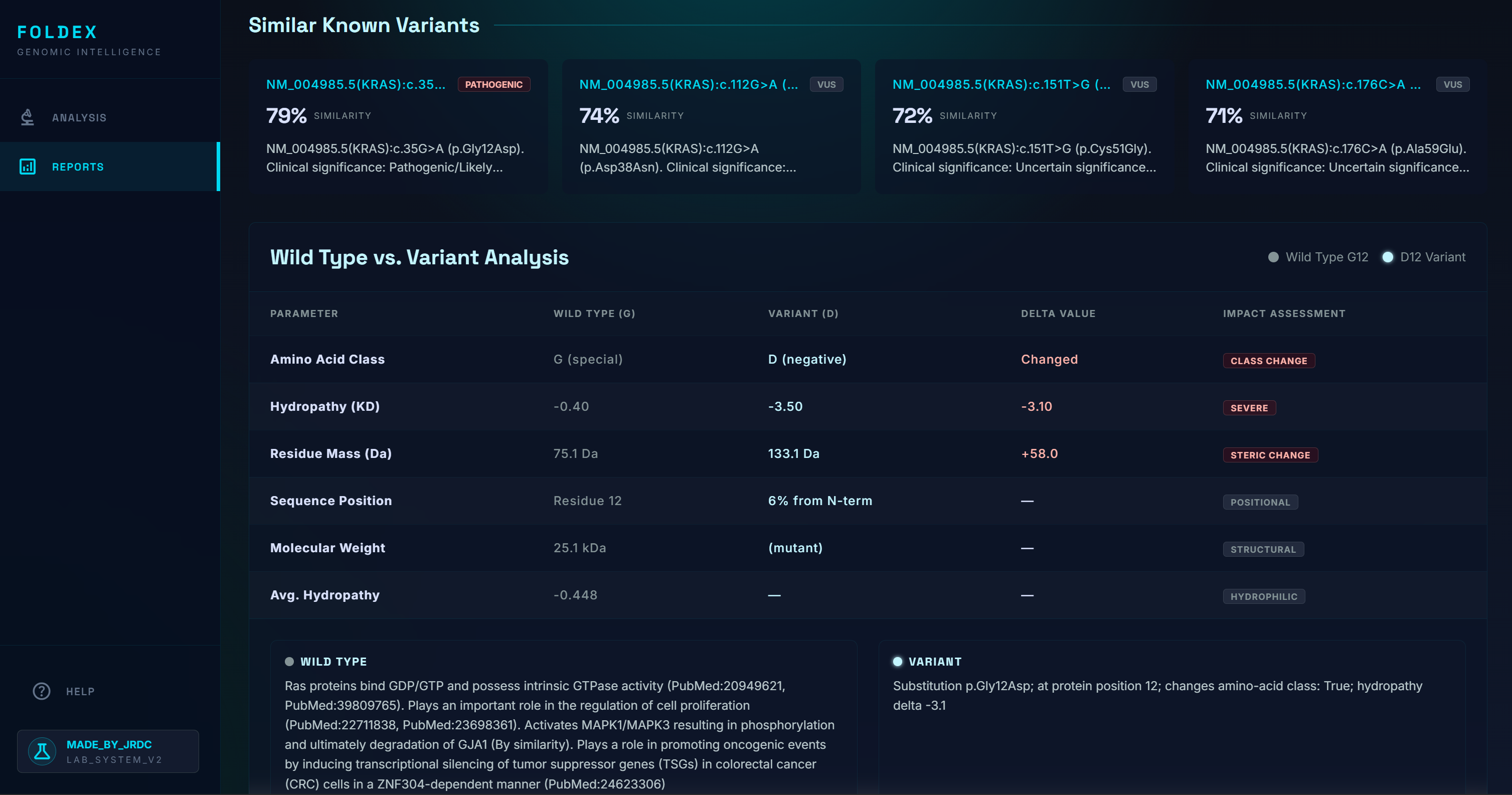Open the c.112G>A KRAS variant link
Viewport: 1512px width, 795px height.
point(689,85)
